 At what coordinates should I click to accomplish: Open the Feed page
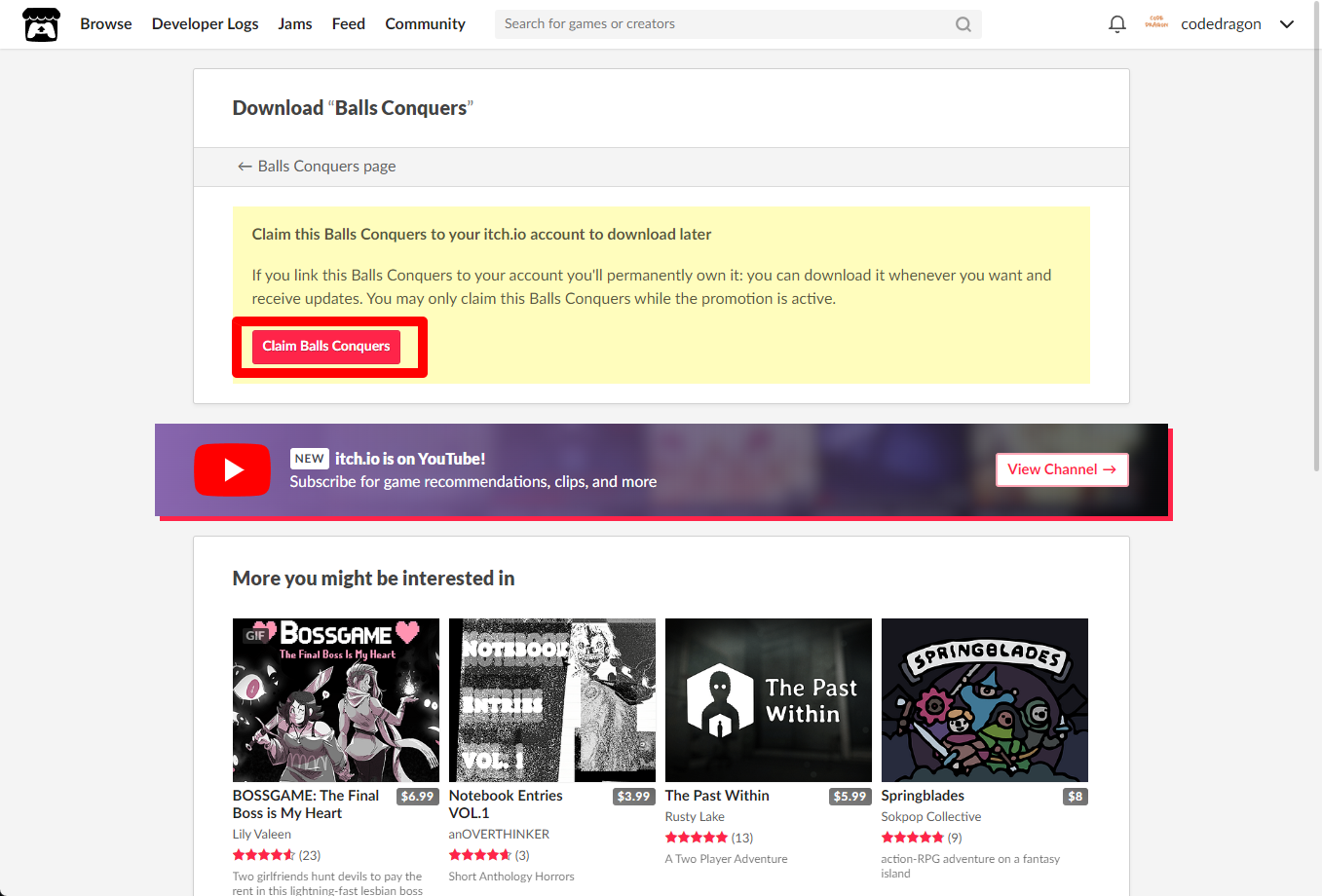point(349,24)
